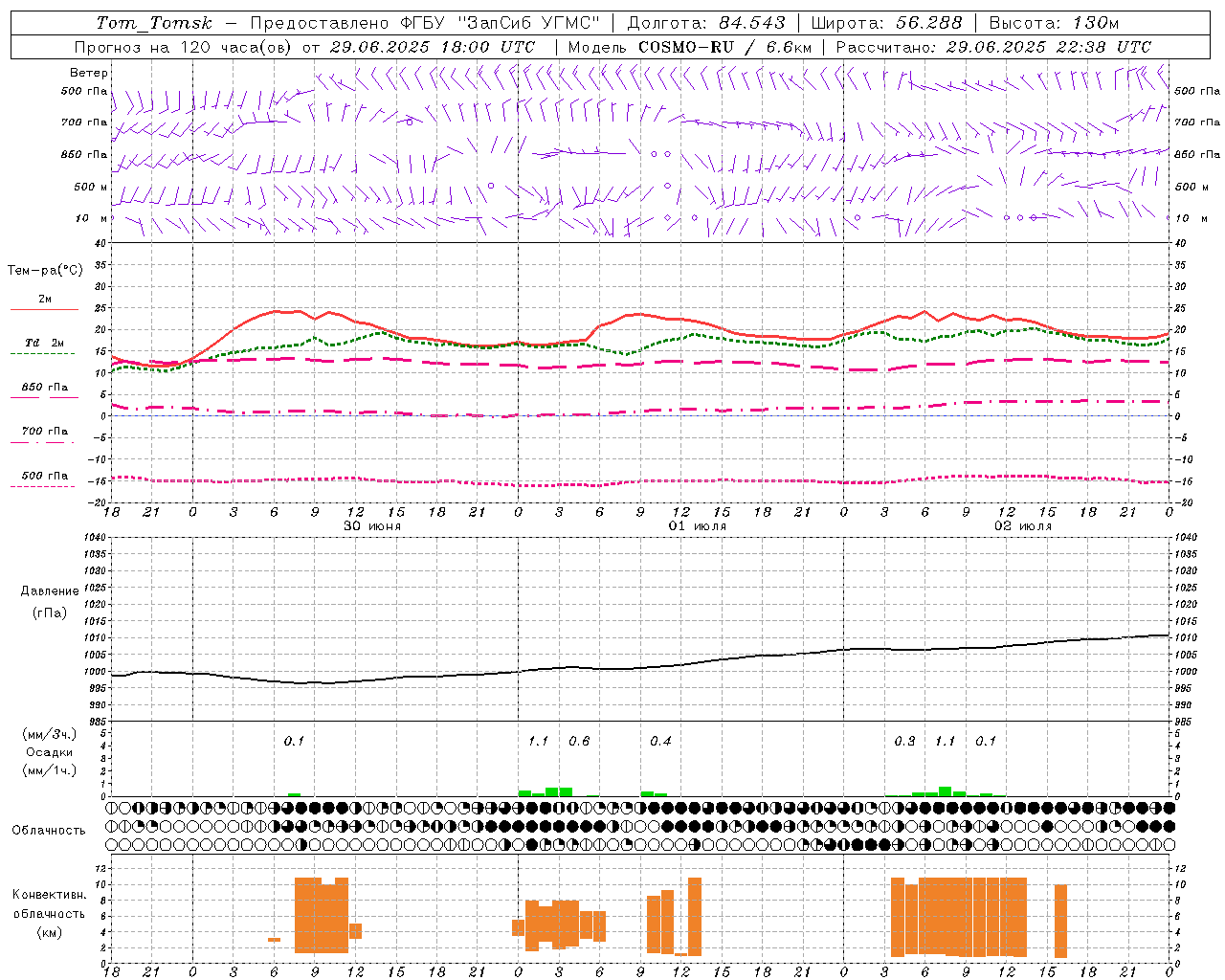Click the Ветер wind panel label

click(88, 73)
